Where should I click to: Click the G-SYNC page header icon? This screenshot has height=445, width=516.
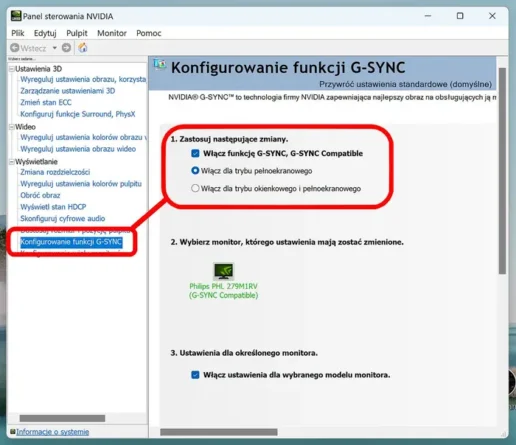(x=160, y=65)
